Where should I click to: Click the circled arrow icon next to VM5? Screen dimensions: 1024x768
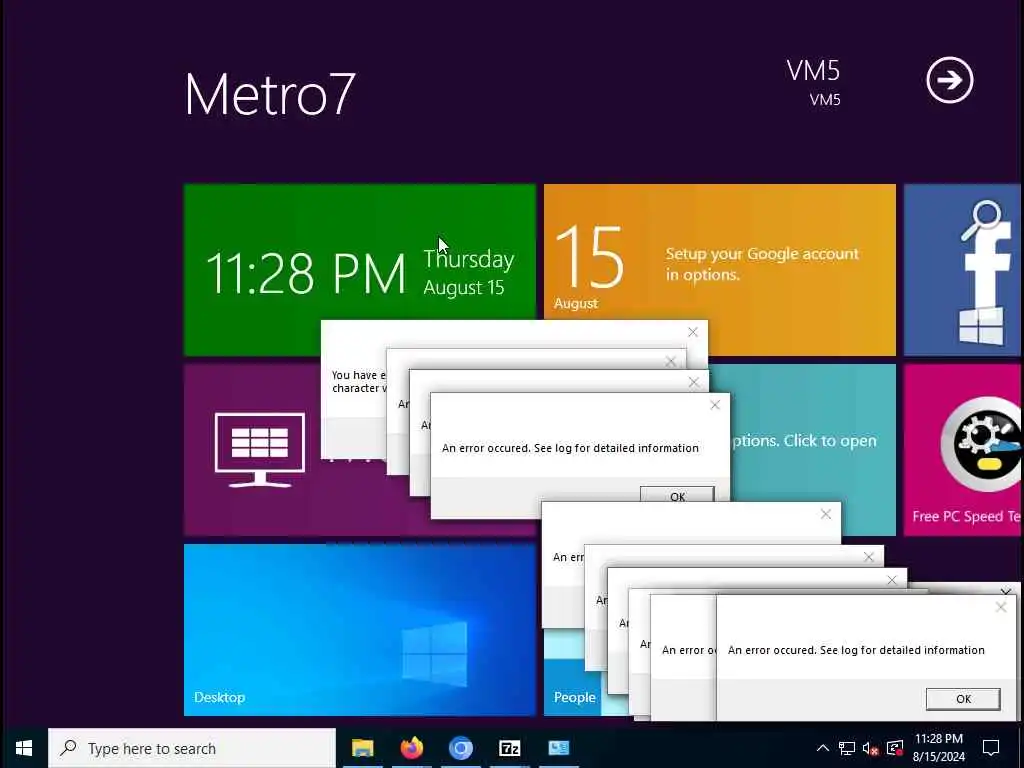(950, 80)
